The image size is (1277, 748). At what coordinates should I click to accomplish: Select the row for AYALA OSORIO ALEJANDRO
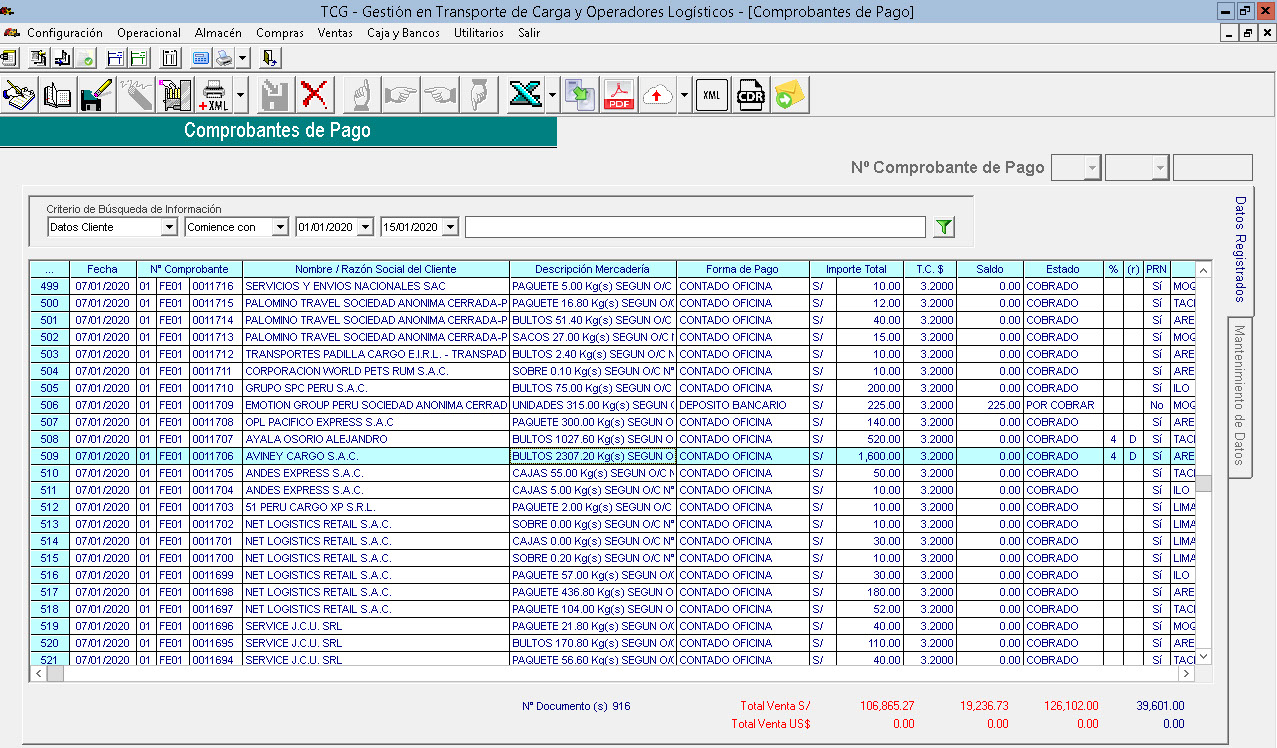pyautogui.click(x=316, y=439)
